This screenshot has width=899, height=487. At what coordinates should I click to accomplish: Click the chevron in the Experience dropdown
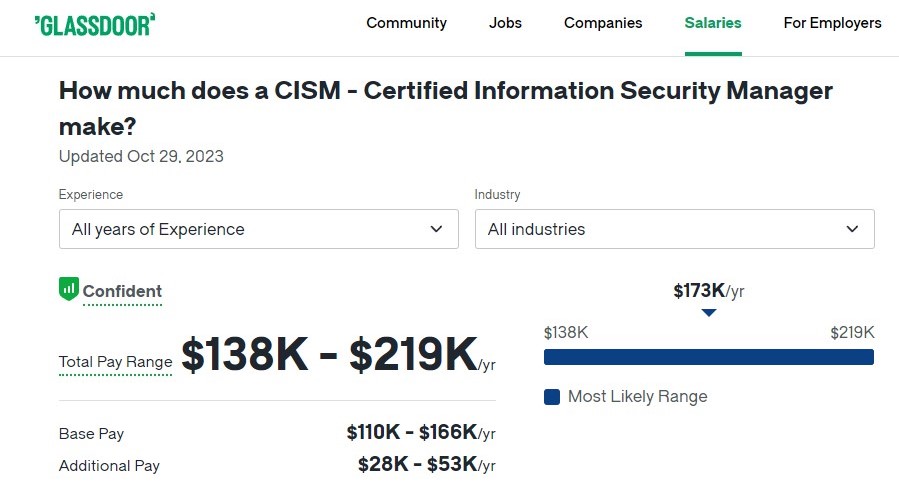pos(436,229)
